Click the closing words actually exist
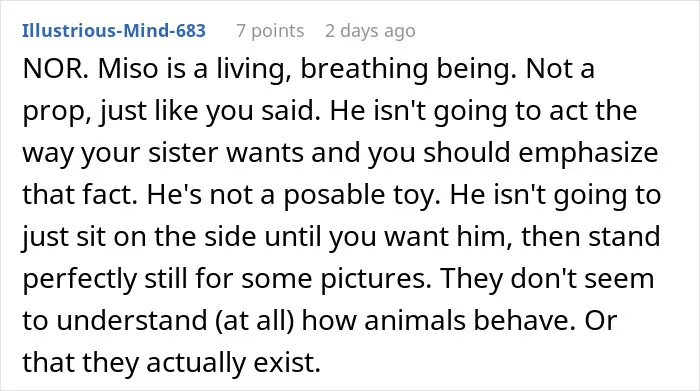 coord(233,363)
